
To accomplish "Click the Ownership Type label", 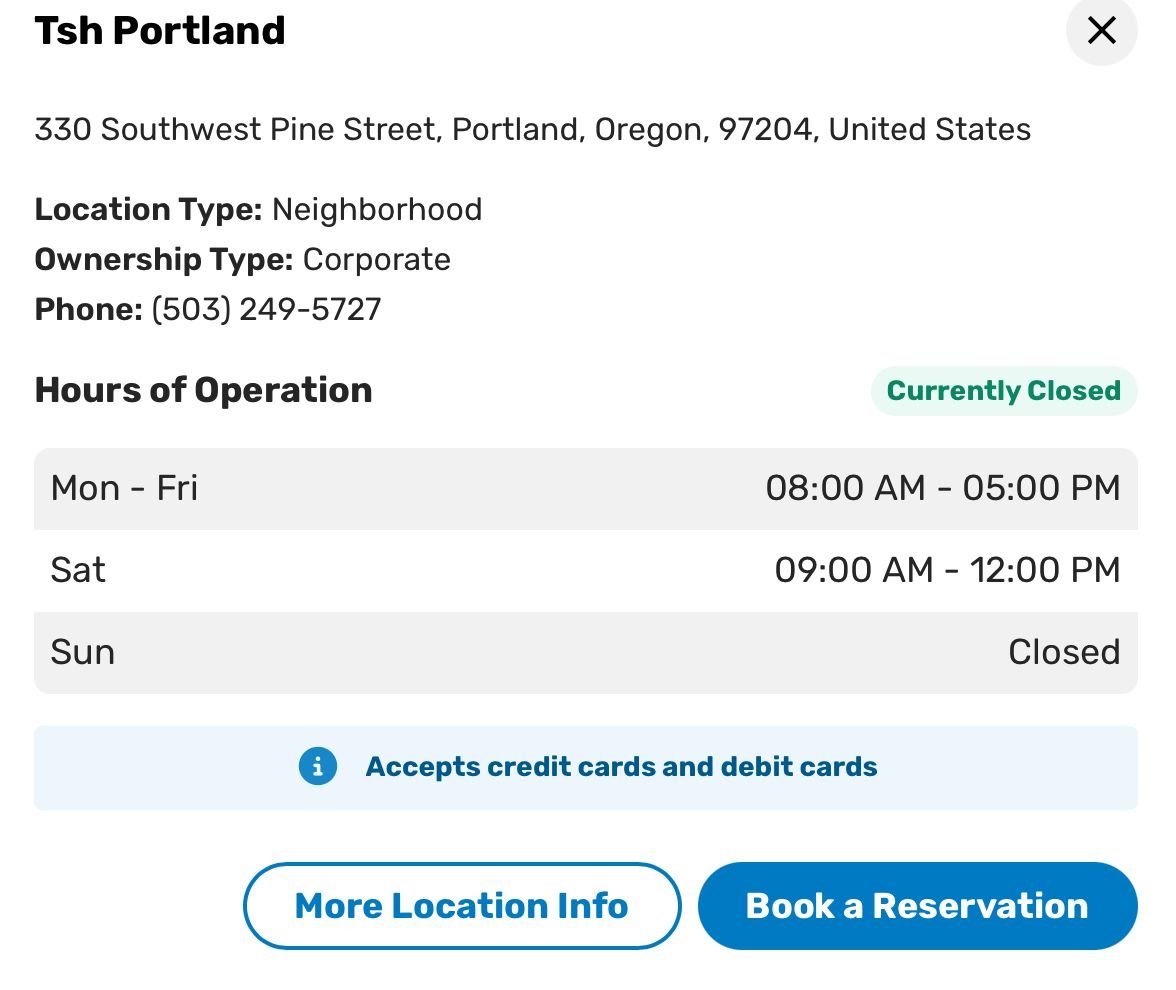I will point(163,259).
